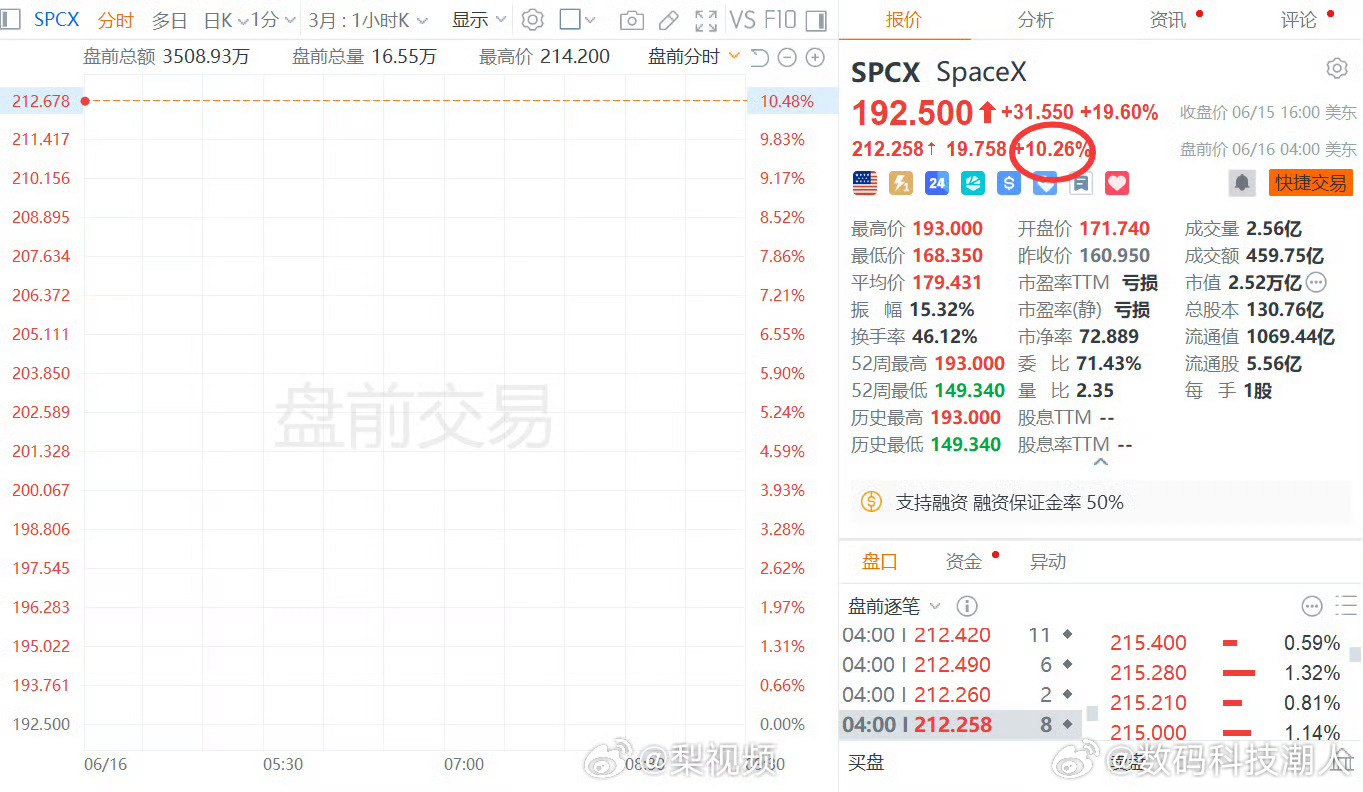Select the 资金 tab
This screenshot has width=1363, height=792.
(x=964, y=562)
